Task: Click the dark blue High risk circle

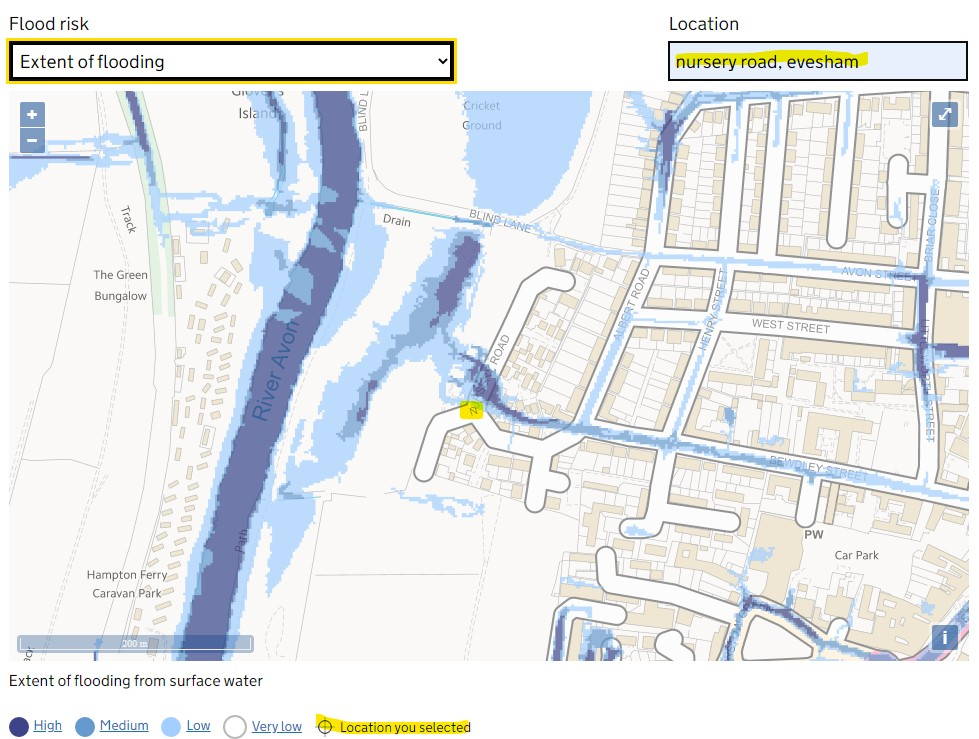Action: pos(19,726)
